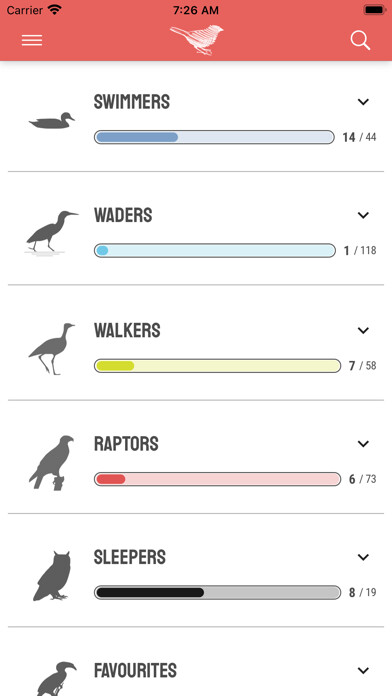Select the duck Swimmers icon
This screenshot has width=392, height=696.
pyautogui.click(x=52, y=121)
